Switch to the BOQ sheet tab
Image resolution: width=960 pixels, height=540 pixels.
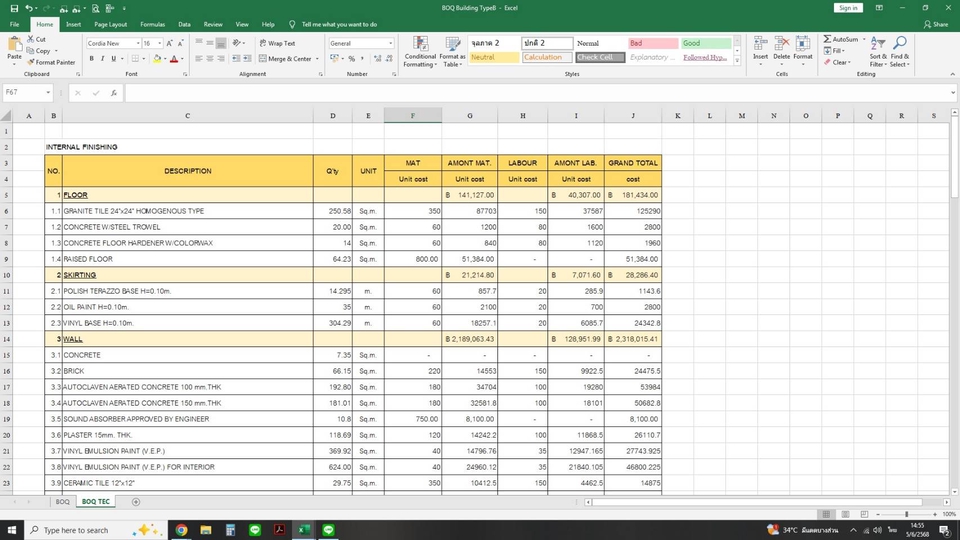62,501
